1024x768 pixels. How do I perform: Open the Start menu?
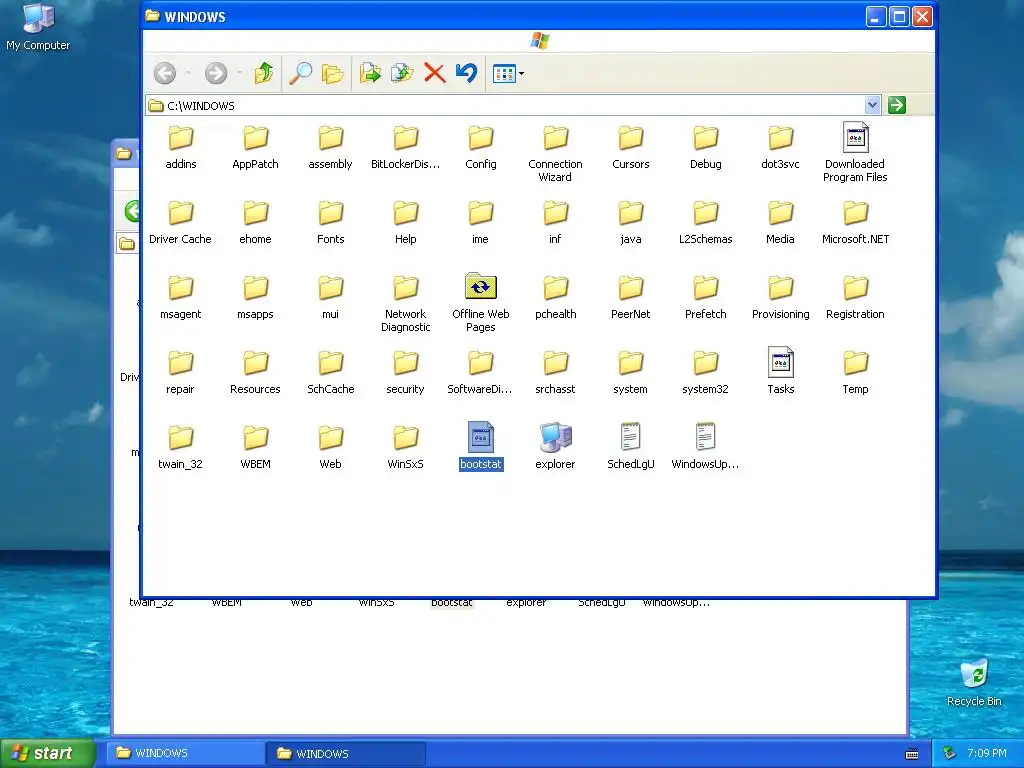point(48,753)
